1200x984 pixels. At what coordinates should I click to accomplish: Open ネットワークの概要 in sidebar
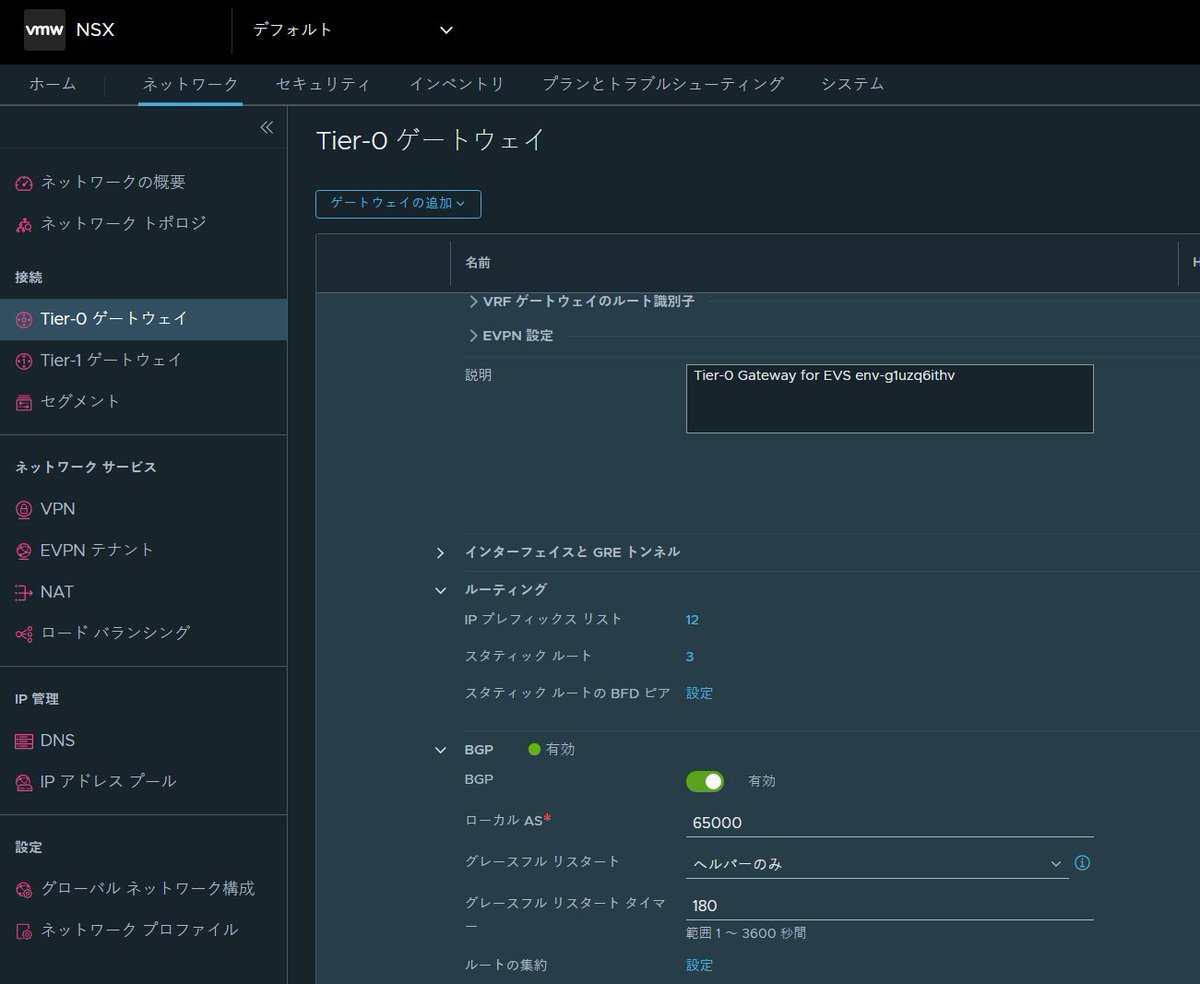[x=113, y=183]
